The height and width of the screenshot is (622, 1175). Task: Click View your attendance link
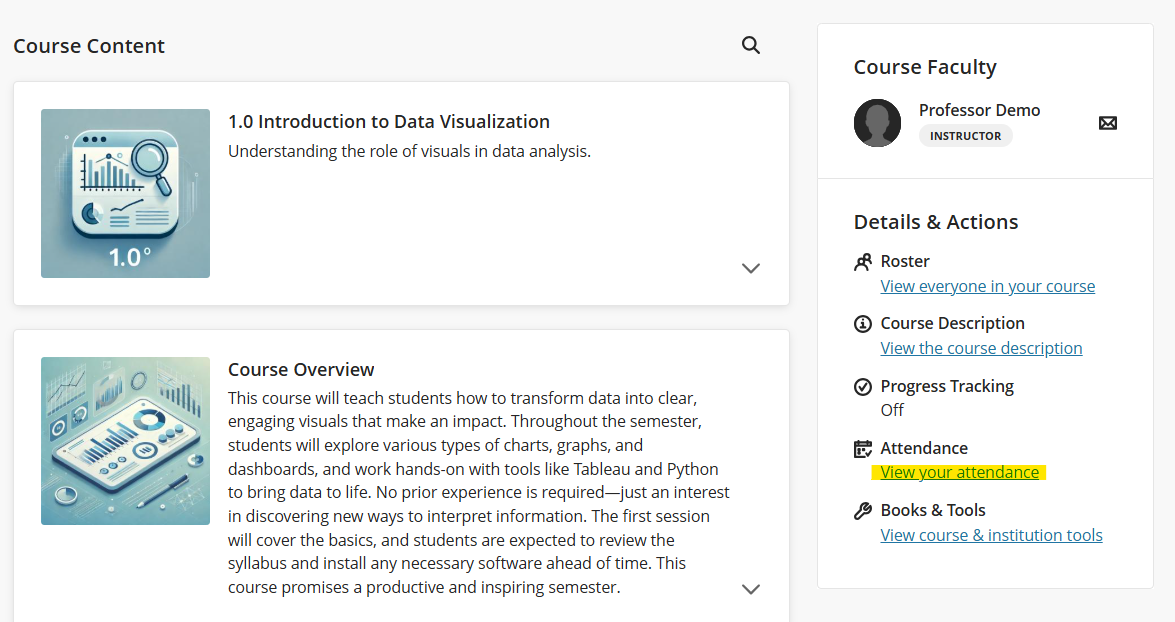coord(959,472)
